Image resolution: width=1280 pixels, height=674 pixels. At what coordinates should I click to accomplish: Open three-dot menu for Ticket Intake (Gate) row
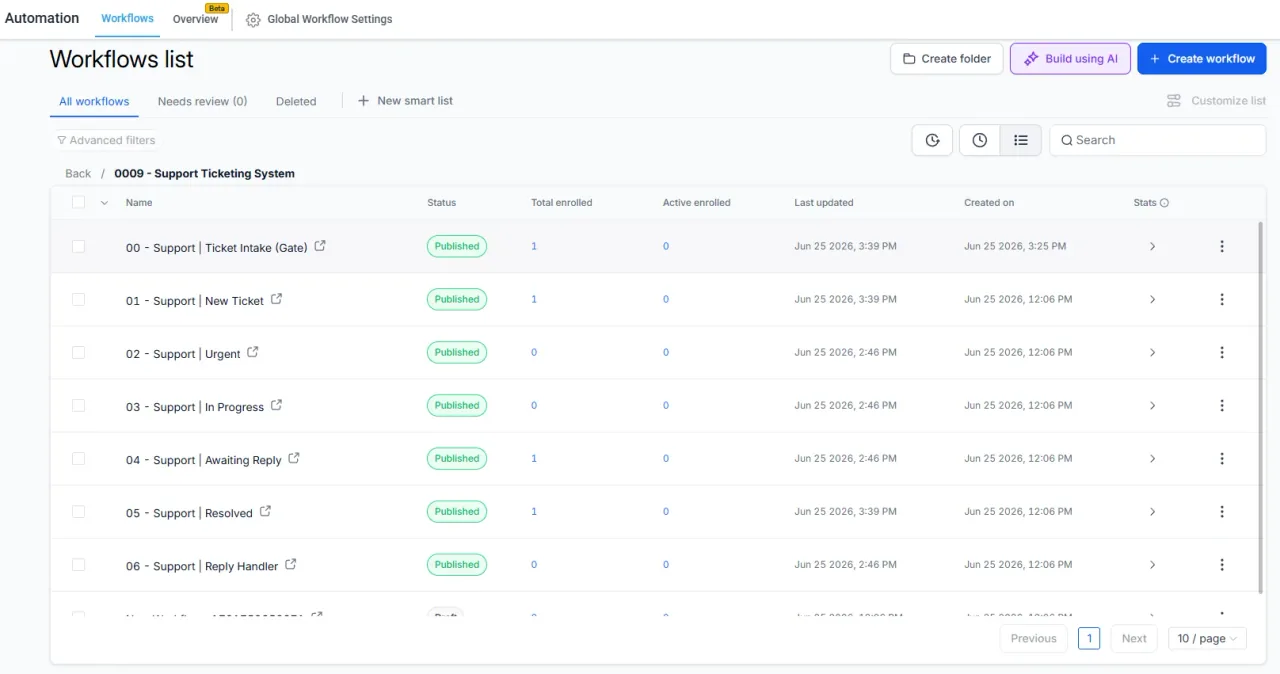pyautogui.click(x=1222, y=246)
